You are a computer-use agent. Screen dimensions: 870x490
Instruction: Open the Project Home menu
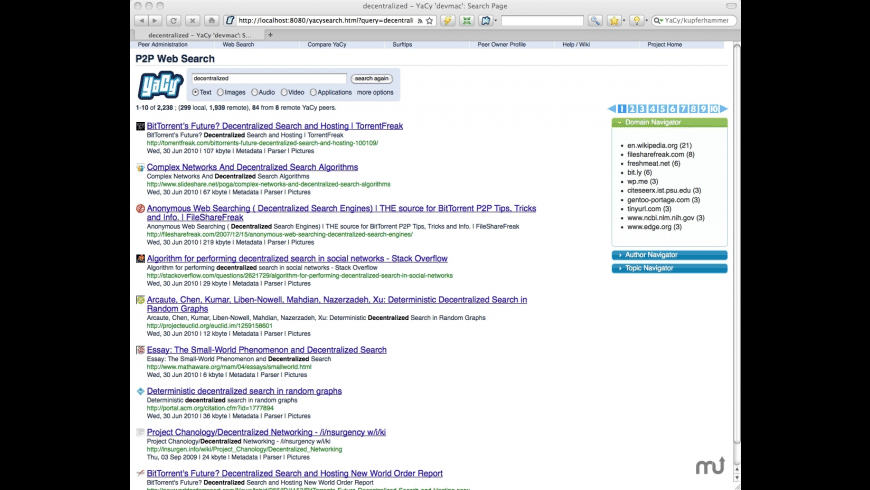tap(665, 44)
